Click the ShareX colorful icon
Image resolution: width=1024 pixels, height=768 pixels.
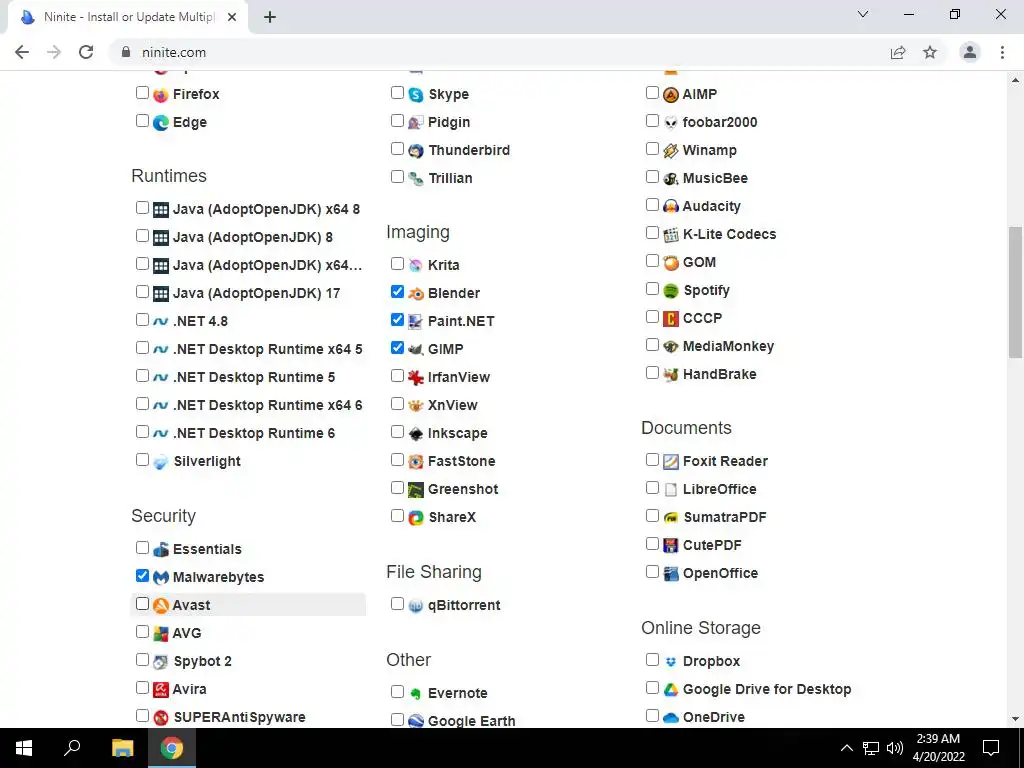tap(416, 518)
